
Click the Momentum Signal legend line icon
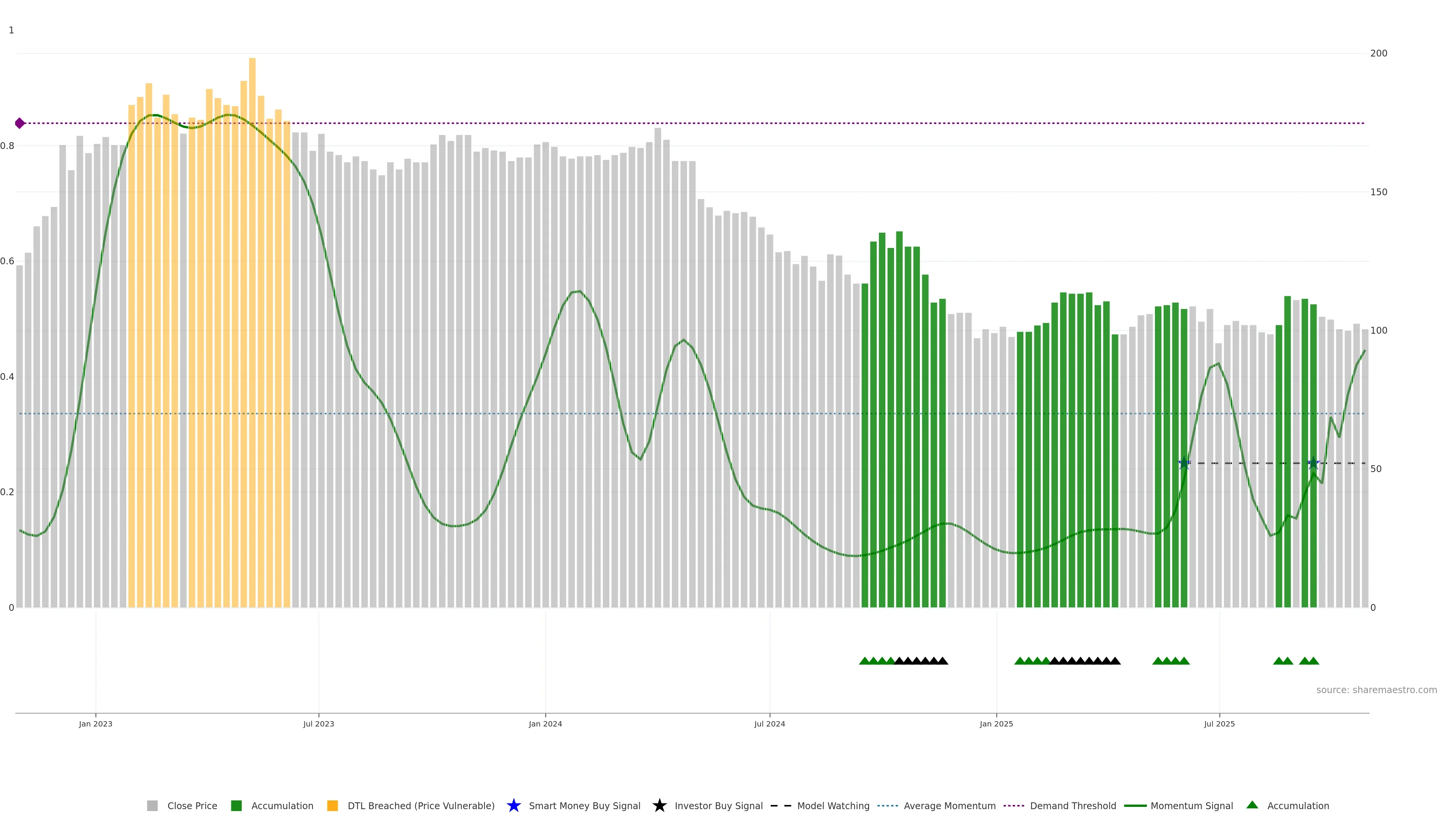1135,806
